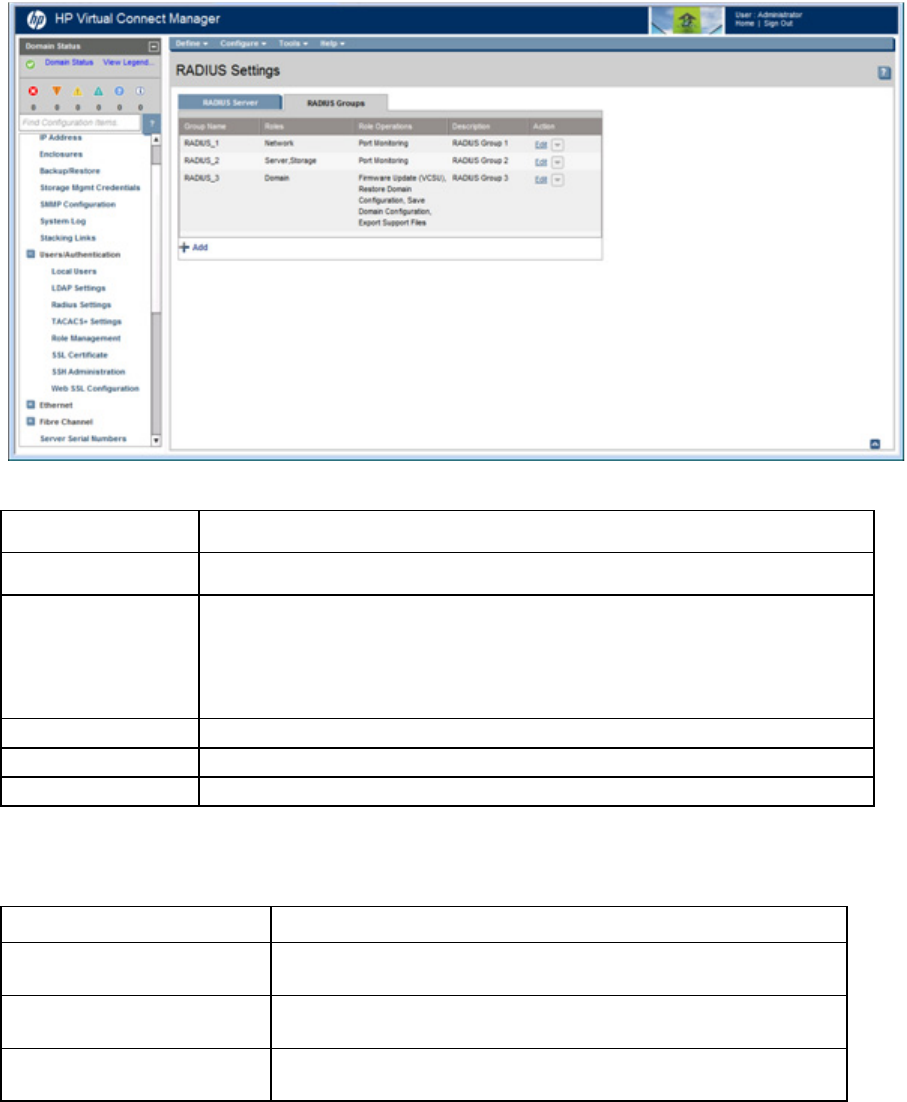The image size is (907, 1102).
Task: Open Local Users tree item
Action: click(74, 272)
